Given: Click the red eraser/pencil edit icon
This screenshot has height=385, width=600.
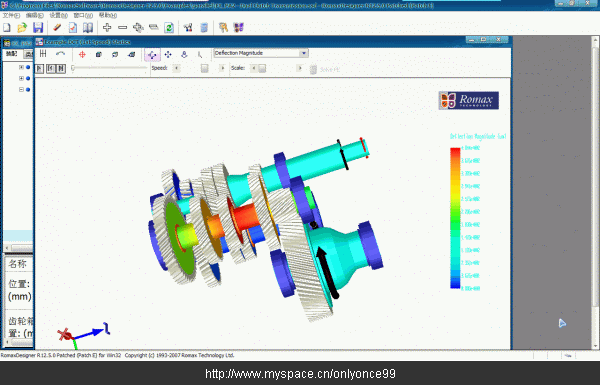Looking at the screenshot, I should [57, 28].
